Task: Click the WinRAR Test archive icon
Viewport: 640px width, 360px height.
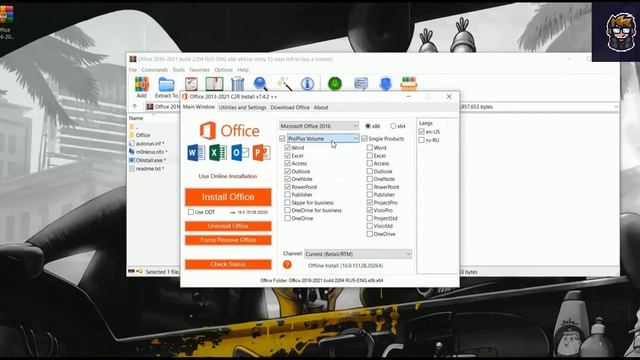Action: tap(191, 84)
